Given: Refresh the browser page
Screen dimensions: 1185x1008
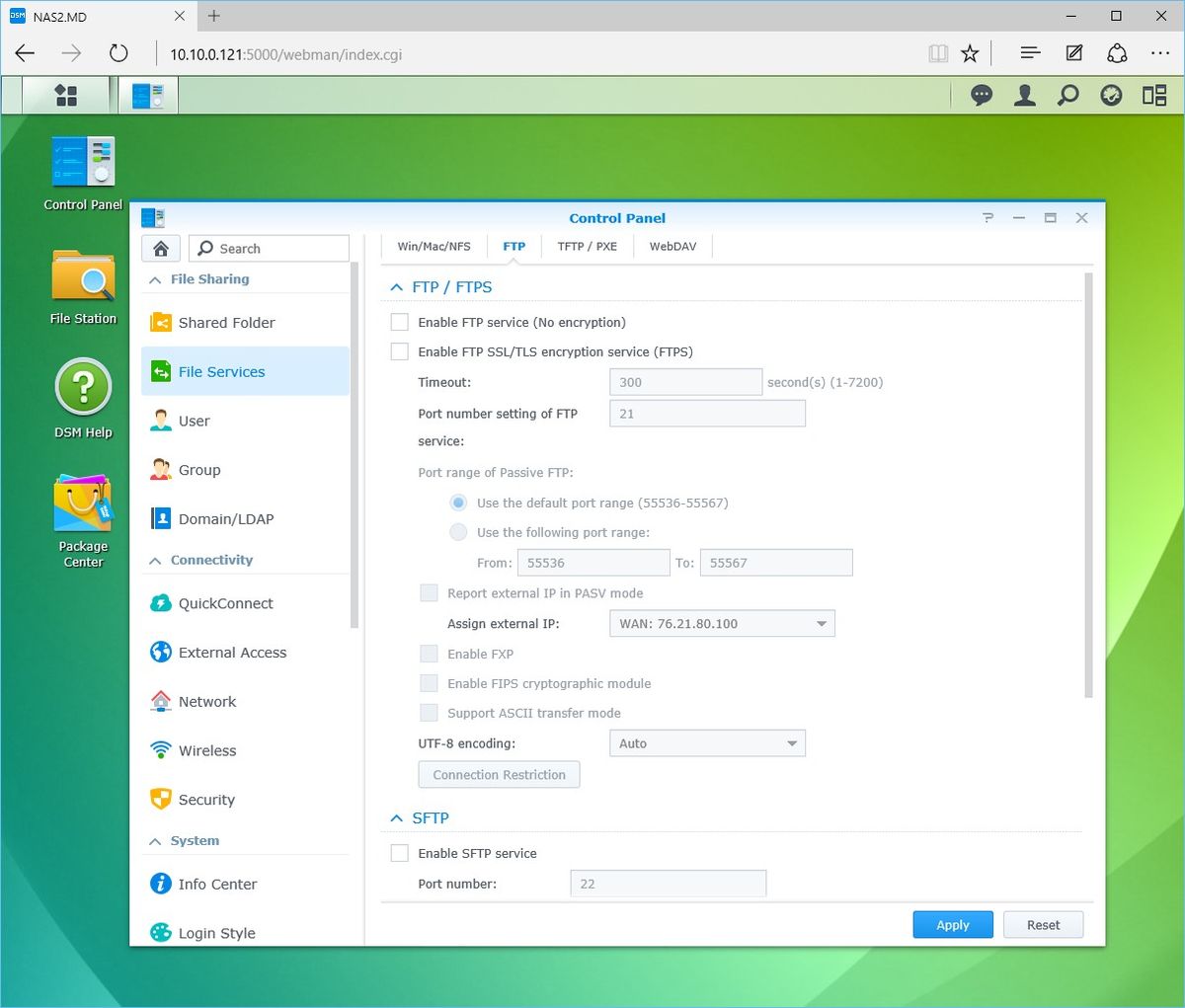Looking at the screenshot, I should [x=118, y=53].
